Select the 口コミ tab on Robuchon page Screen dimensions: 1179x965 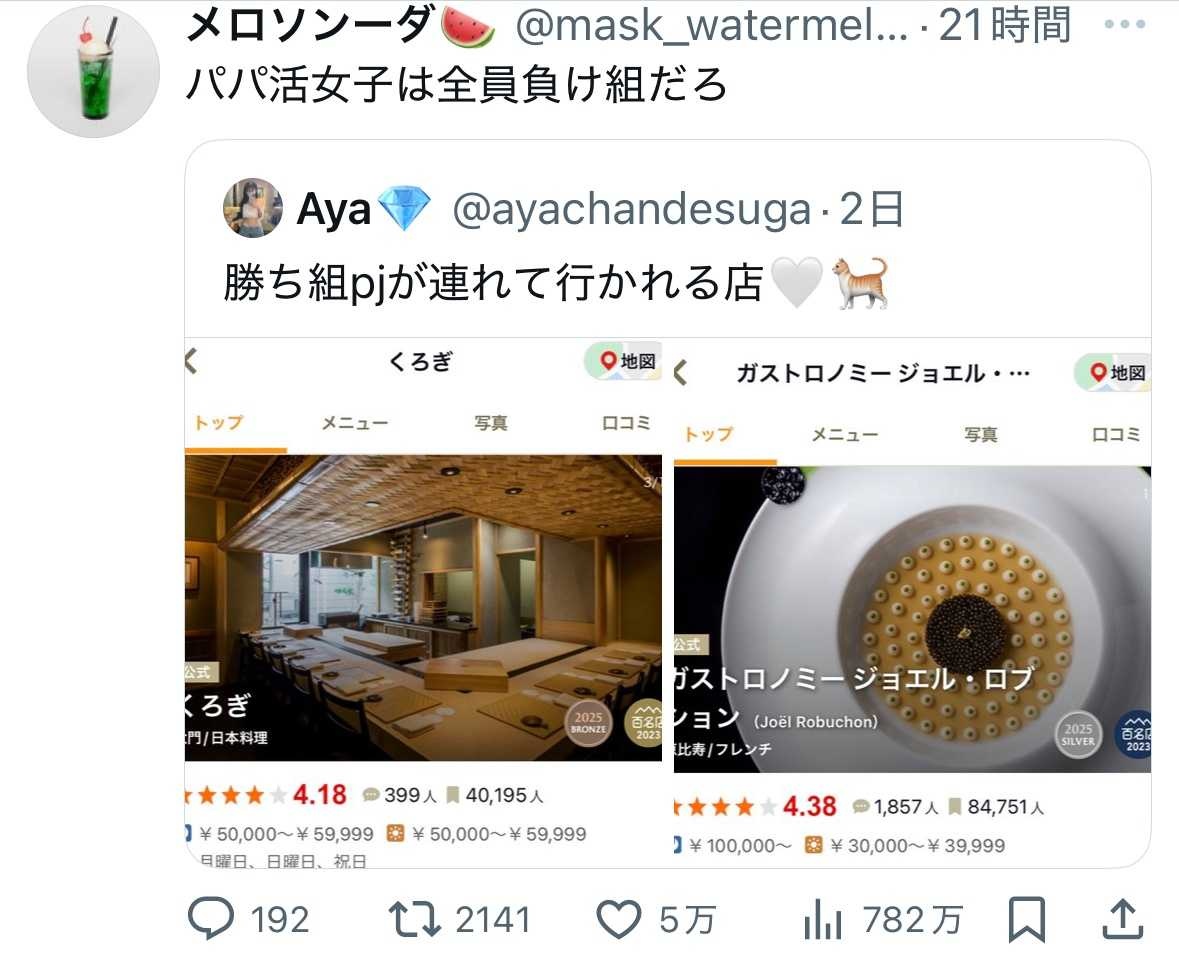pyautogui.click(x=1116, y=434)
